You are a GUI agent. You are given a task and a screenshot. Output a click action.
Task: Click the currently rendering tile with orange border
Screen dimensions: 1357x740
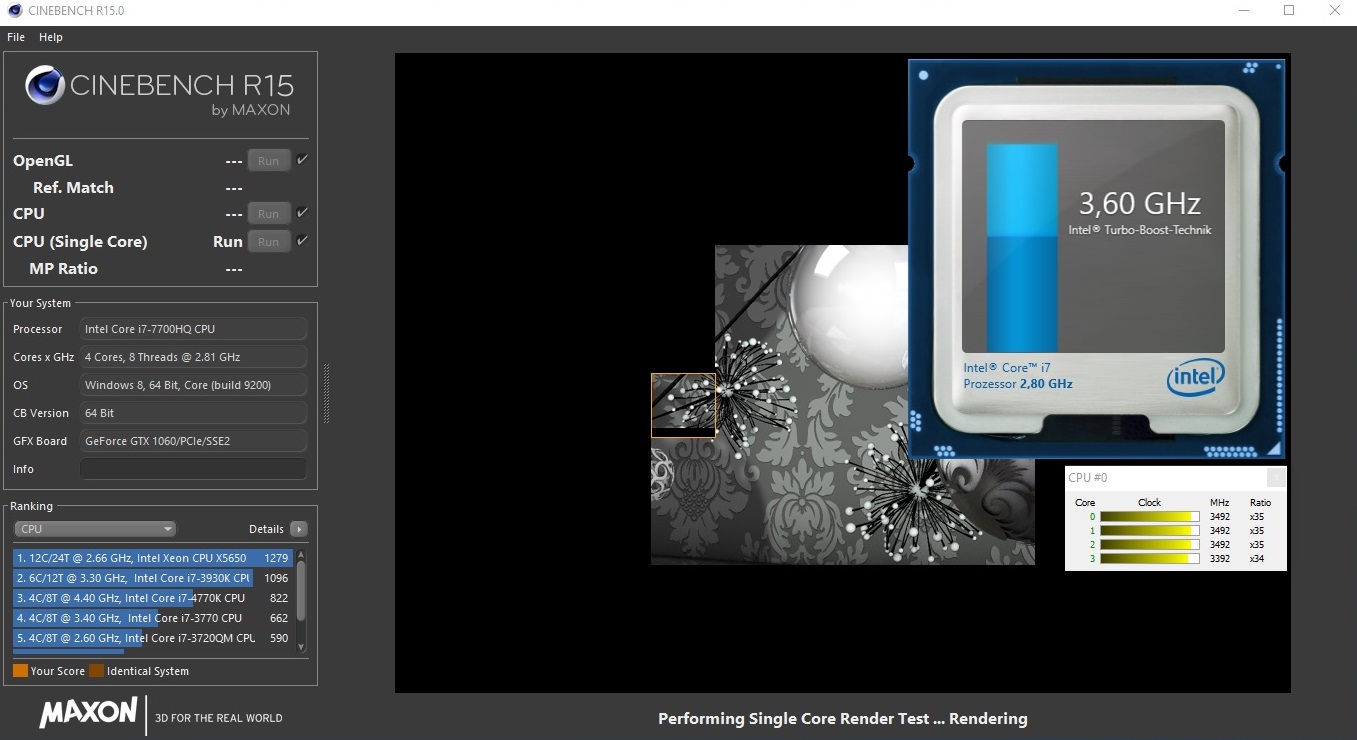pyautogui.click(x=683, y=405)
